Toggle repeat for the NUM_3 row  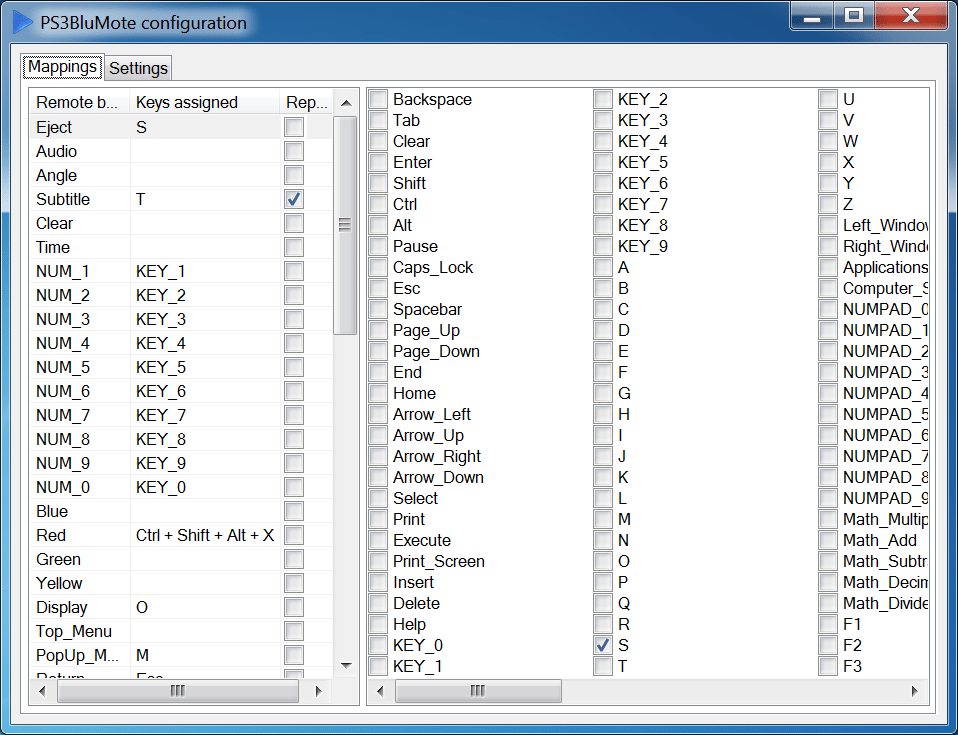(x=294, y=319)
